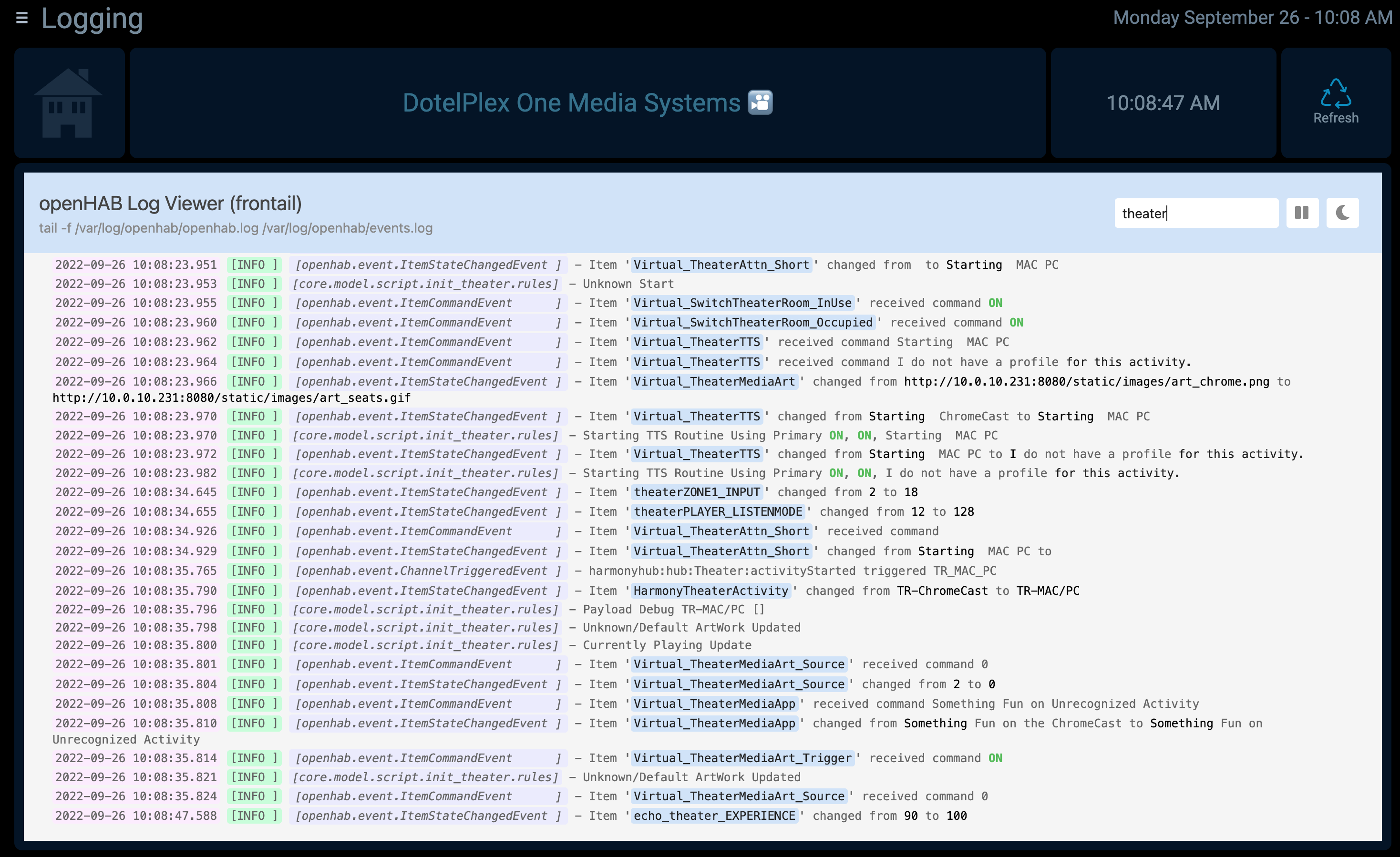
Task: Click the theater filter input field
Action: (x=1196, y=213)
